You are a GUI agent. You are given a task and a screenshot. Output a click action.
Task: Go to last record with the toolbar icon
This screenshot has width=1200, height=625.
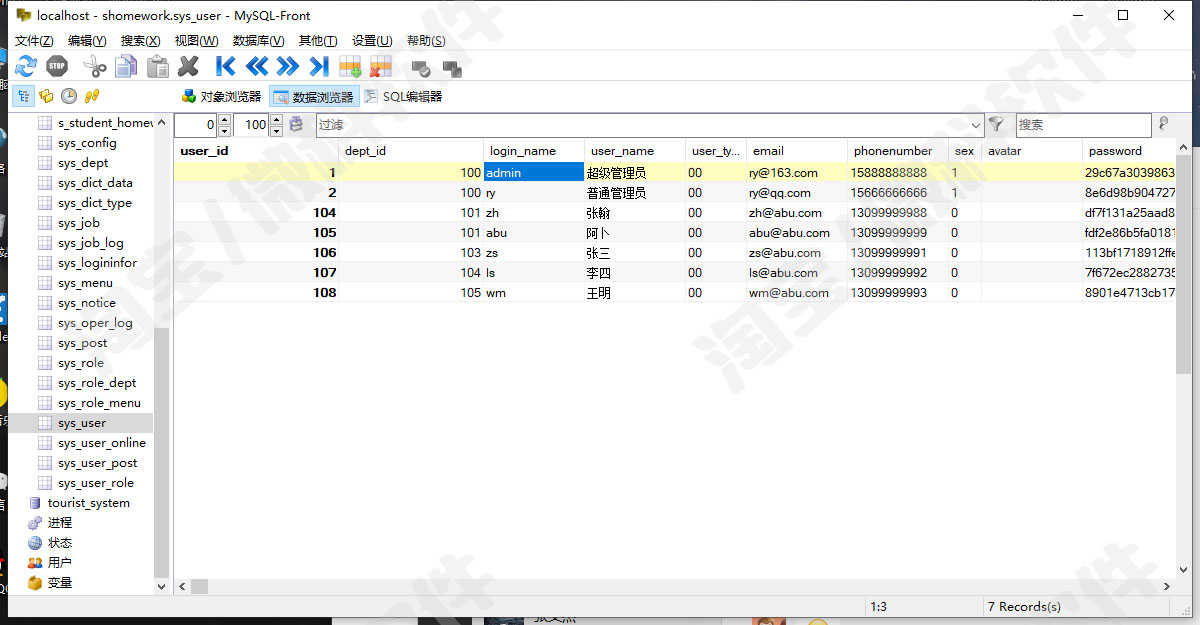coord(319,67)
